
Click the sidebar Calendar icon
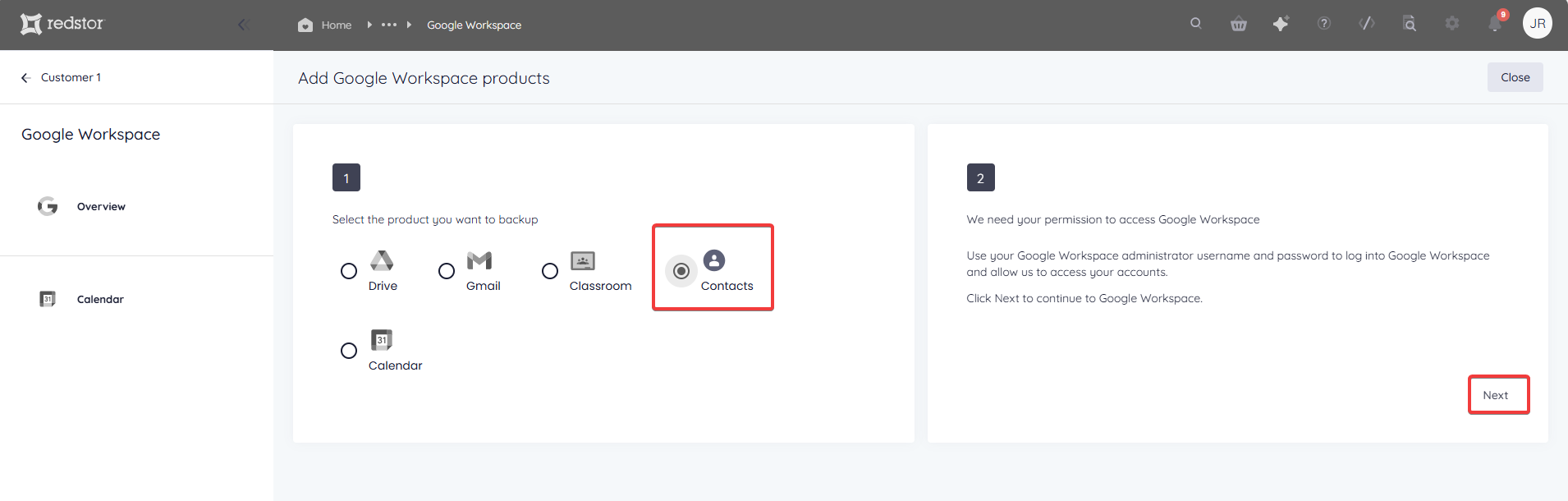pos(48,299)
